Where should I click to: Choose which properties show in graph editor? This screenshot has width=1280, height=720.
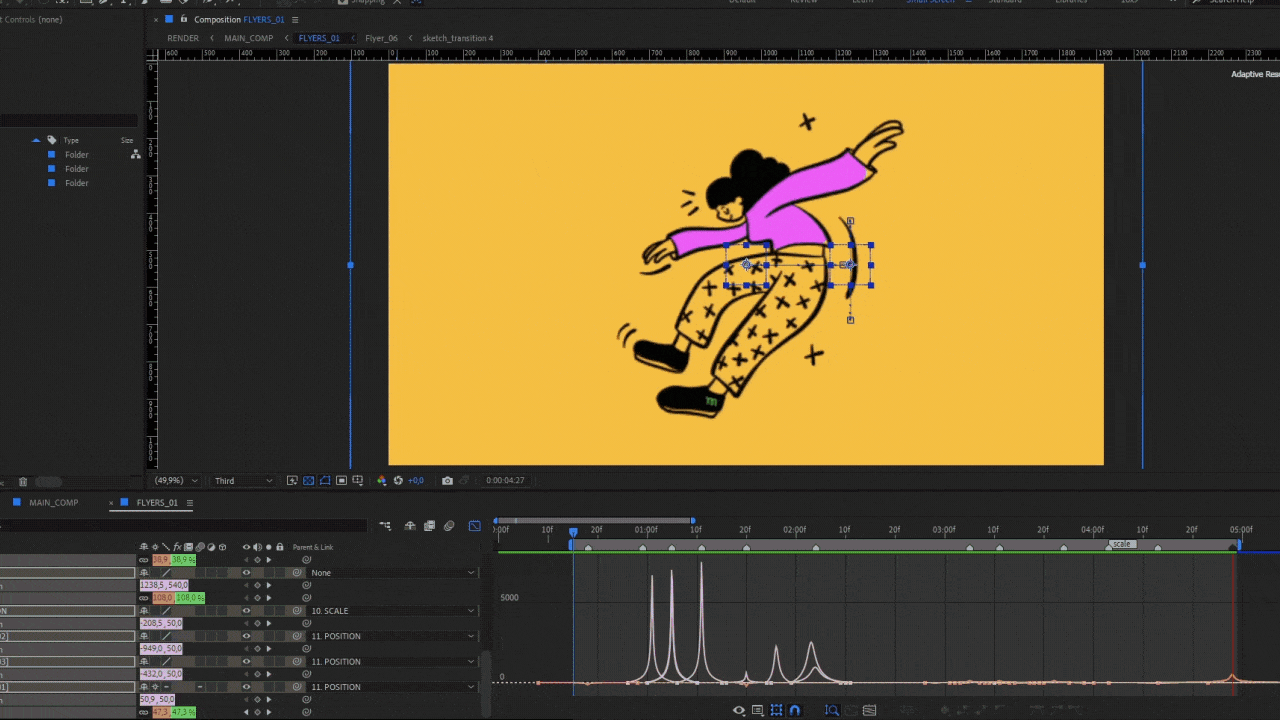(x=739, y=711)
